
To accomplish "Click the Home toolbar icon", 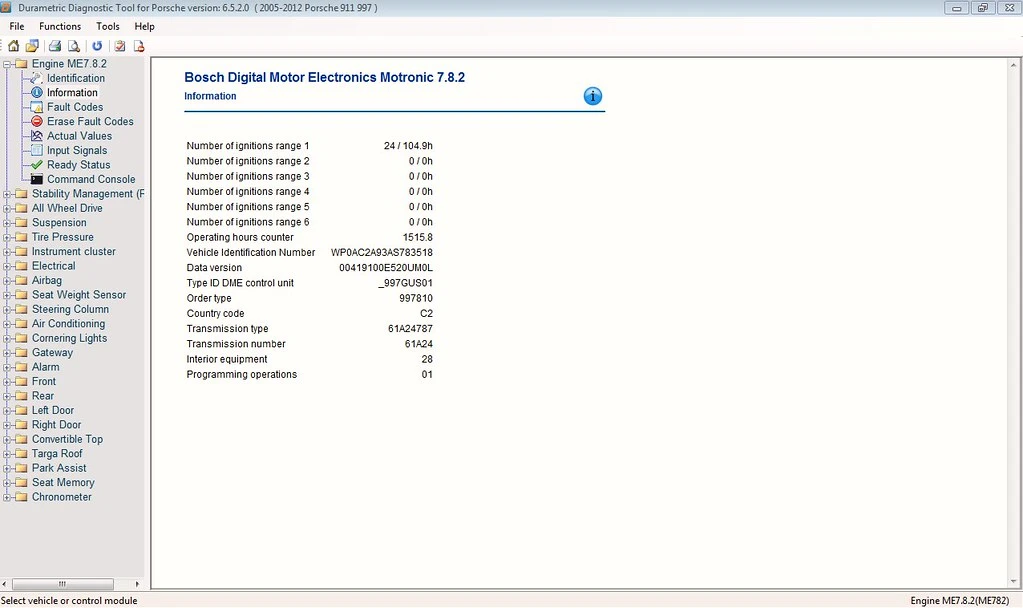I will [x=13, y=46].
